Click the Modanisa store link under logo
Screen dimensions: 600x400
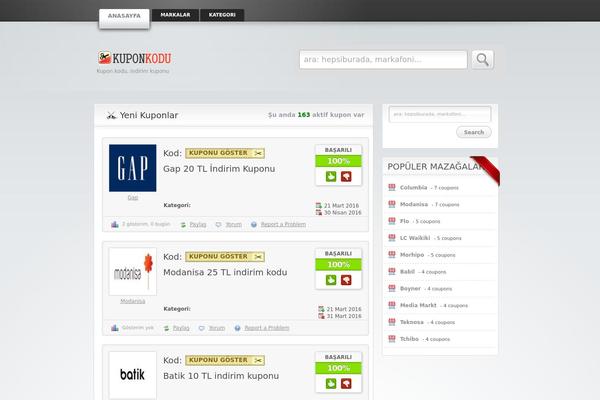coord(132,301)
